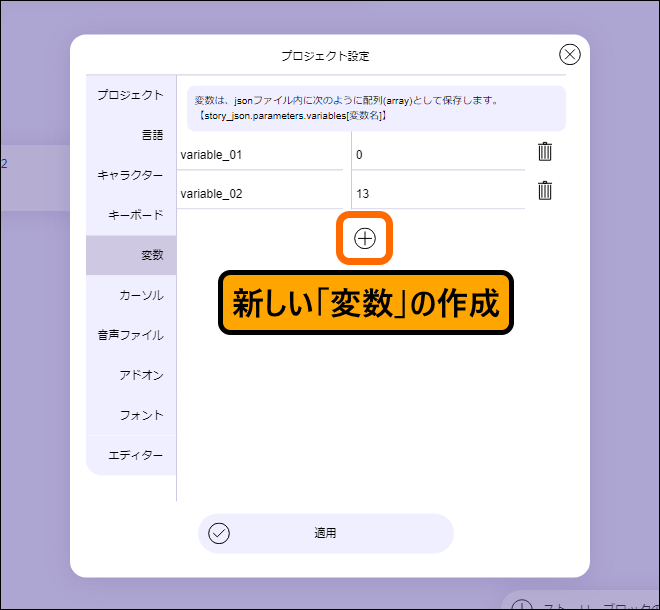Delete variable_01 with its trash icon

[x=545, y=152]
